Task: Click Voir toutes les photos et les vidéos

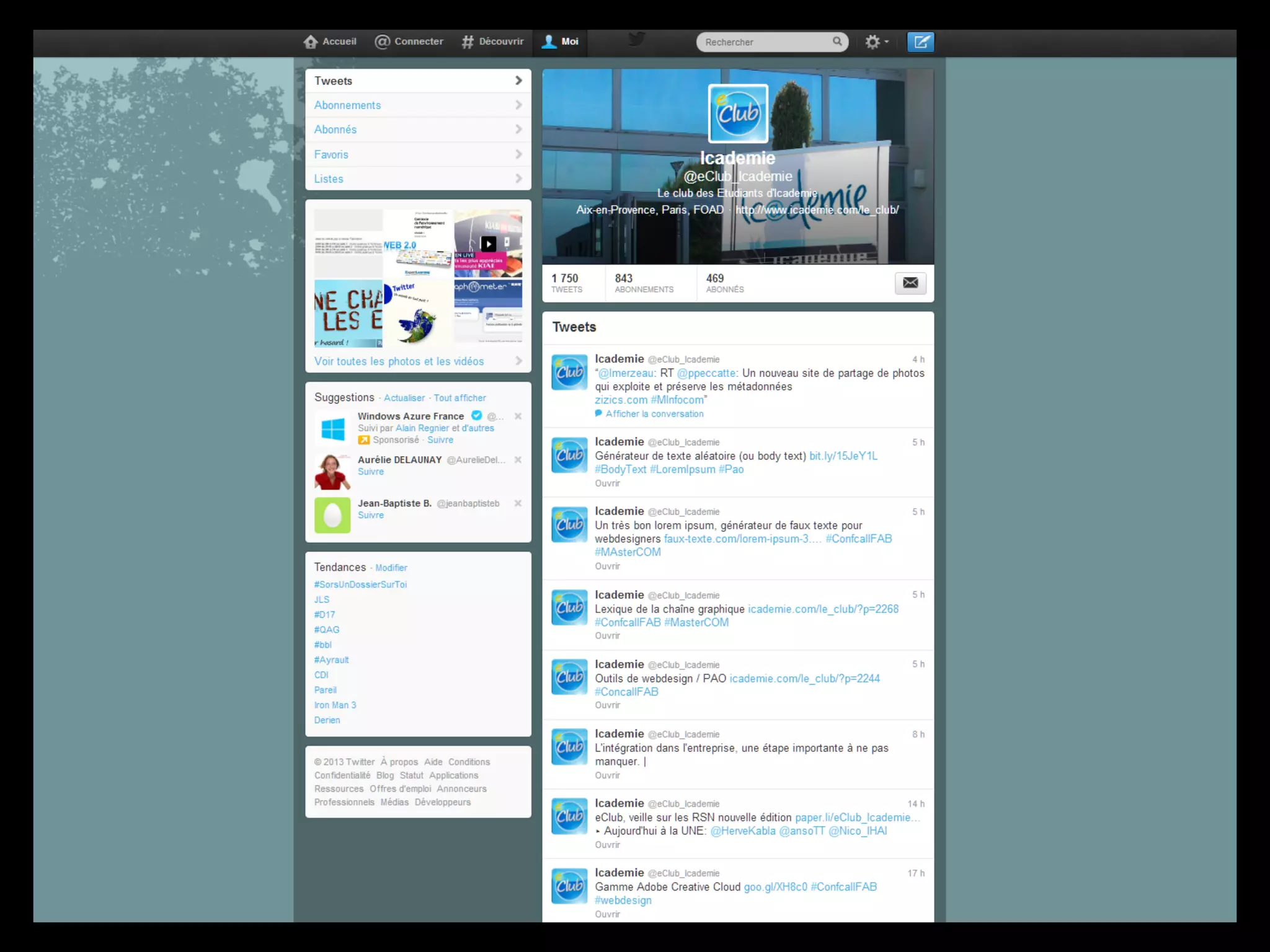Action: pos(399,361)
